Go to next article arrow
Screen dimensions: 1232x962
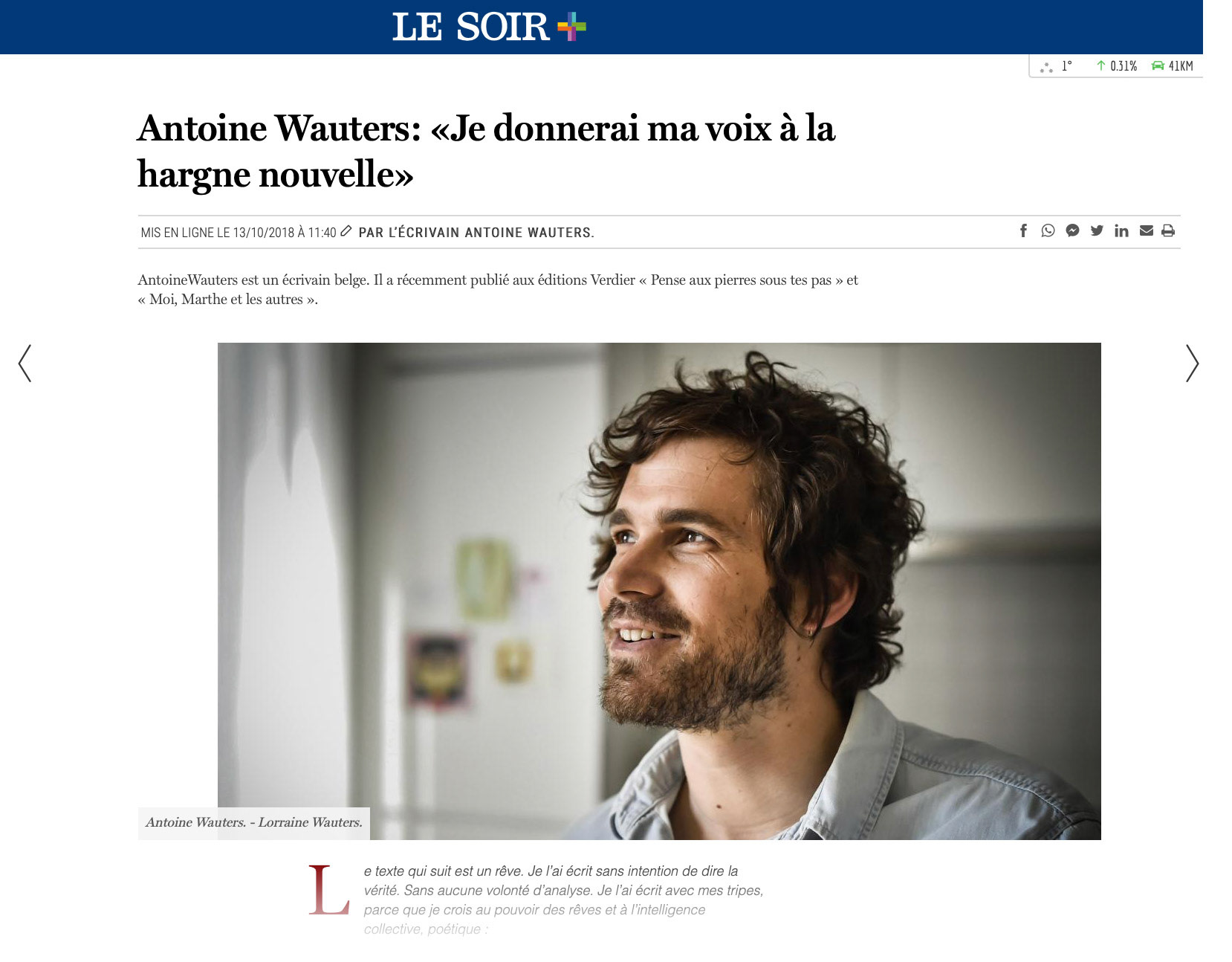tap(1192, 363)
